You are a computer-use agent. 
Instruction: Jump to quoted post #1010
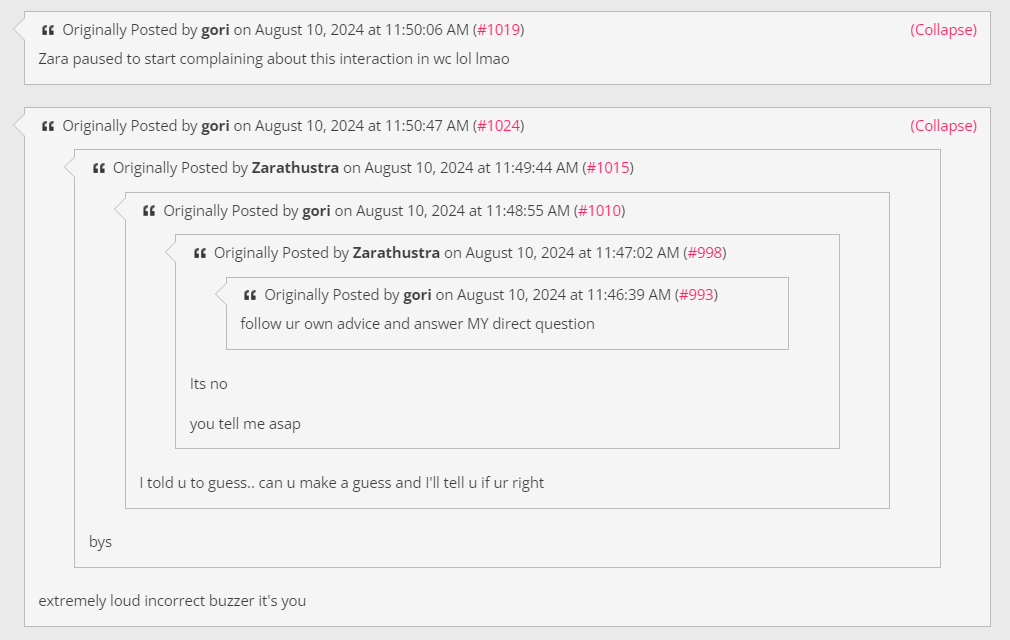pyautogui.click(x=600, y=211)
